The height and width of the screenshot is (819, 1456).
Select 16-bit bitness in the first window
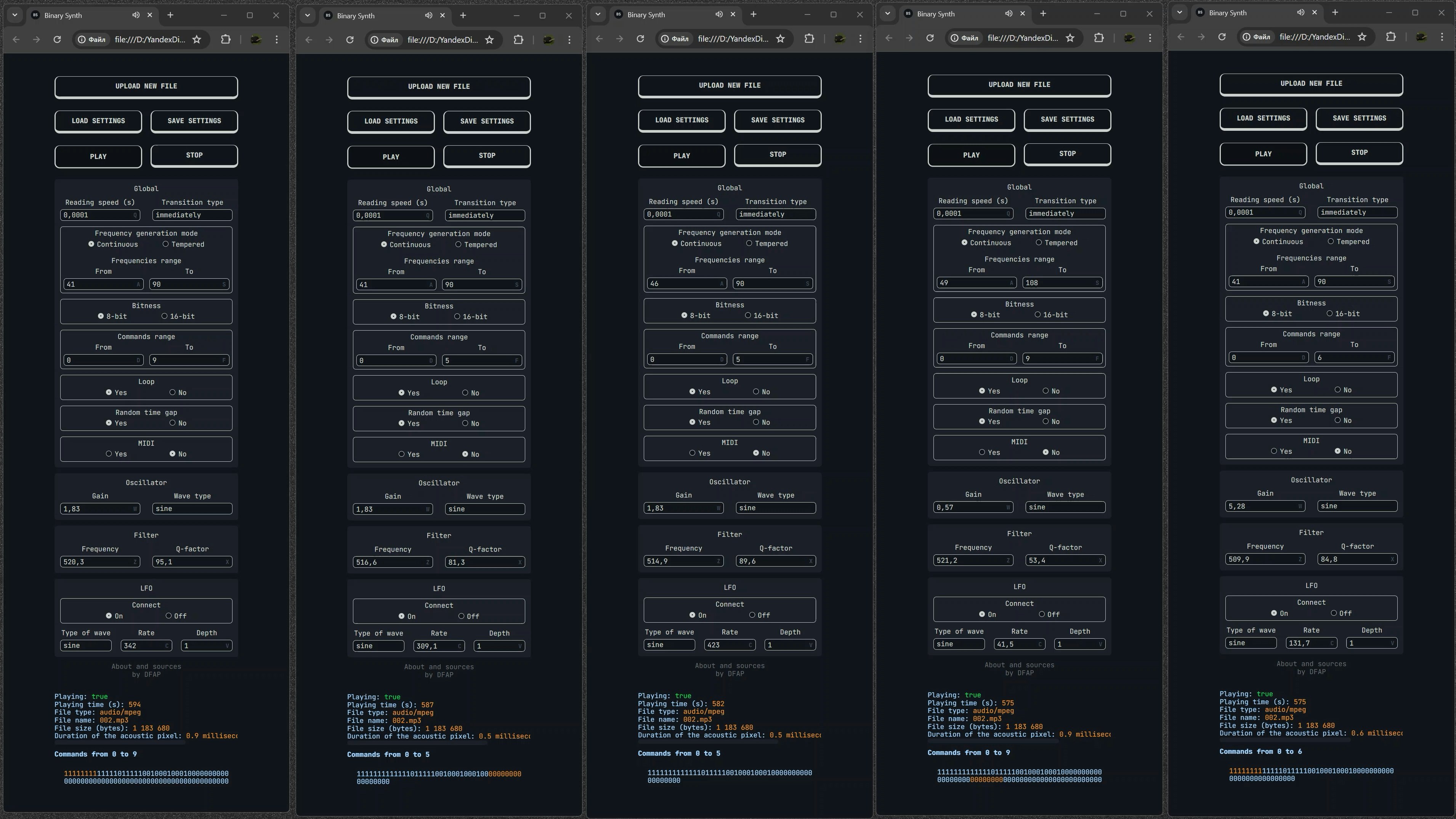tap(165, 316)
